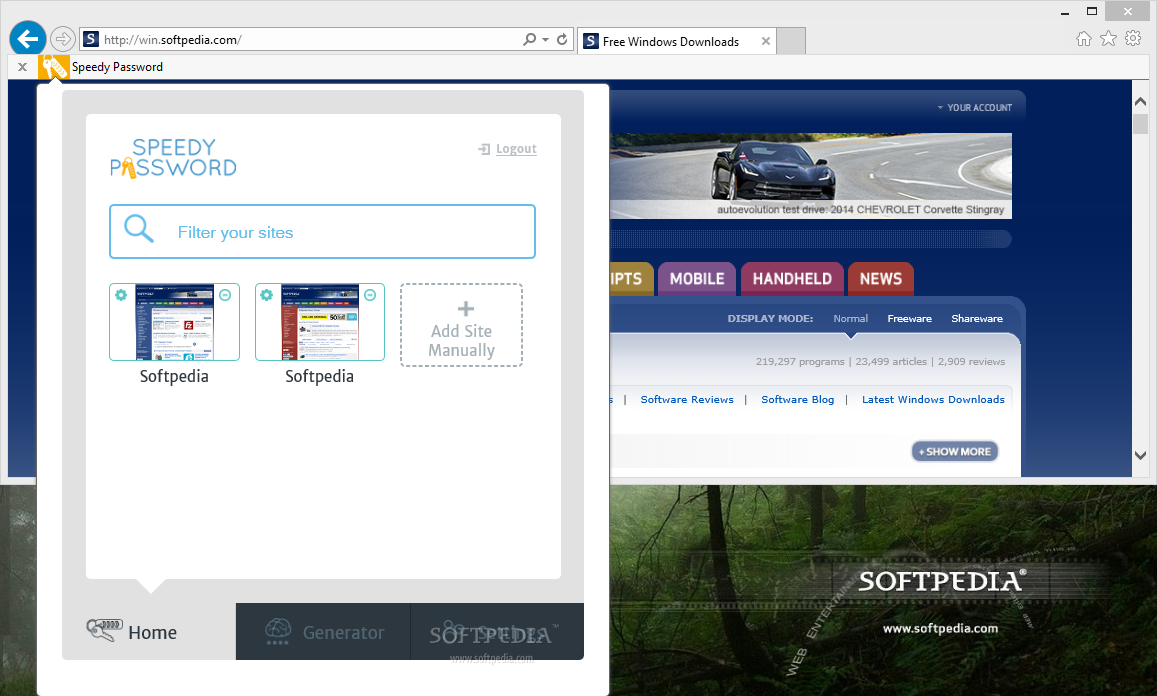
Task: Close the Free Windows Downloads tab
Action: tap(766, 41)
